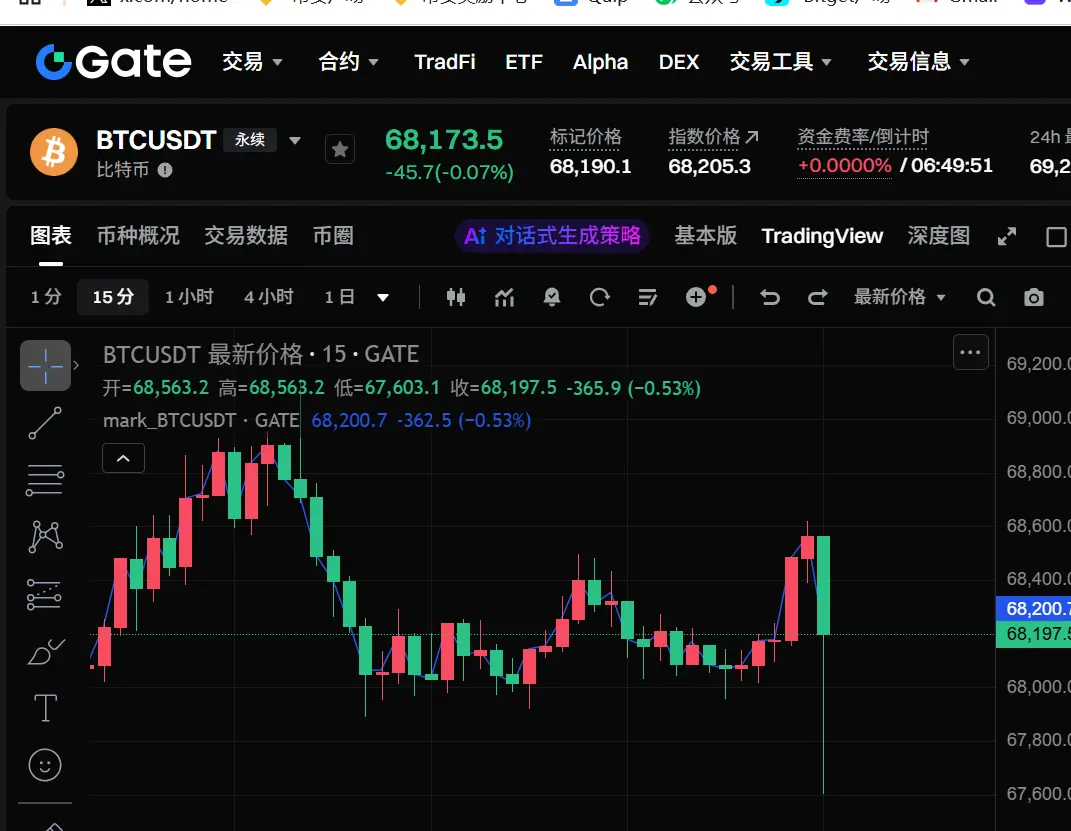
Task: Select the forecast/projection tool
Action: [x=45, y=594]
